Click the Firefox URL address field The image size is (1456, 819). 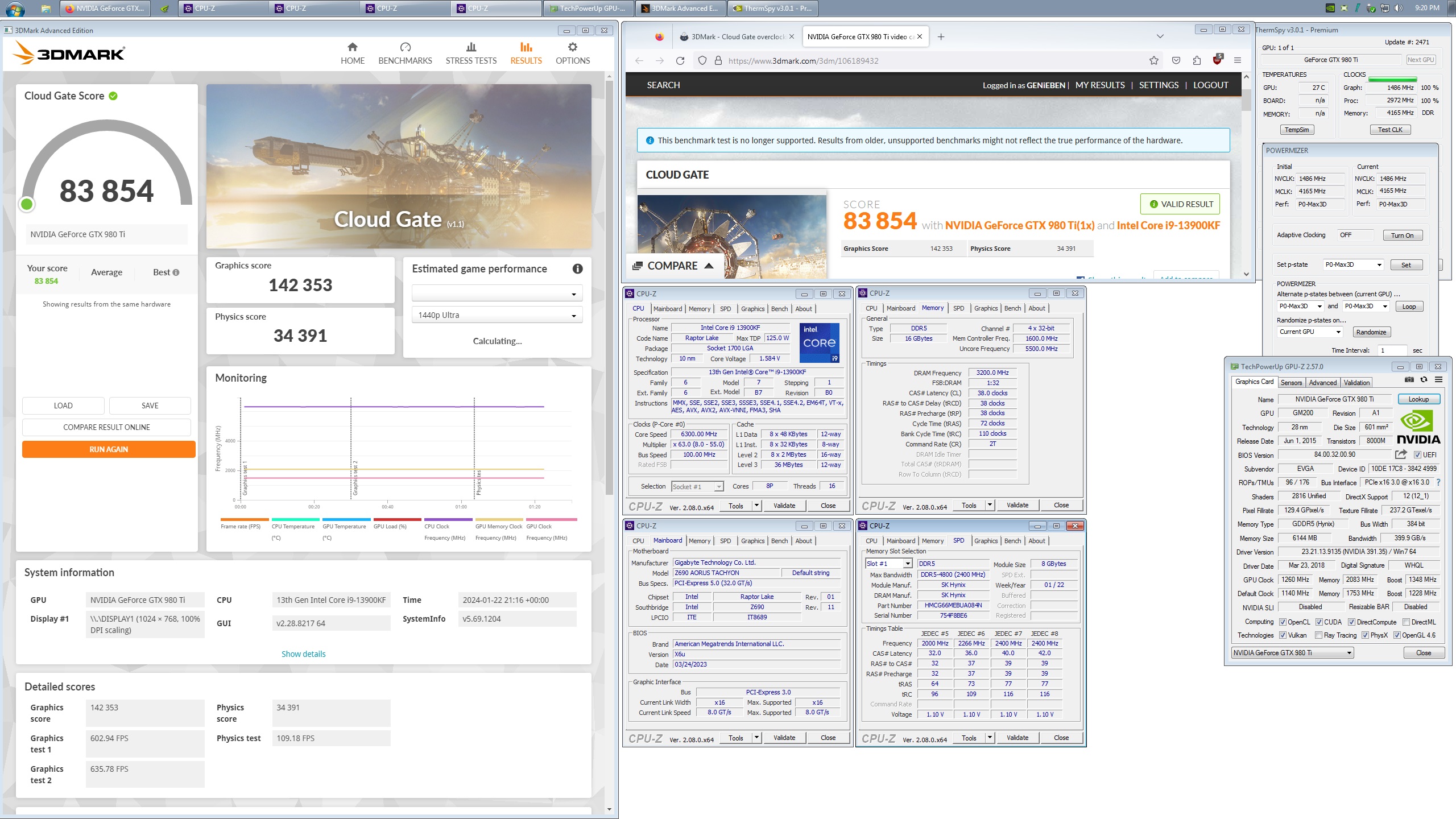[933, 61]
